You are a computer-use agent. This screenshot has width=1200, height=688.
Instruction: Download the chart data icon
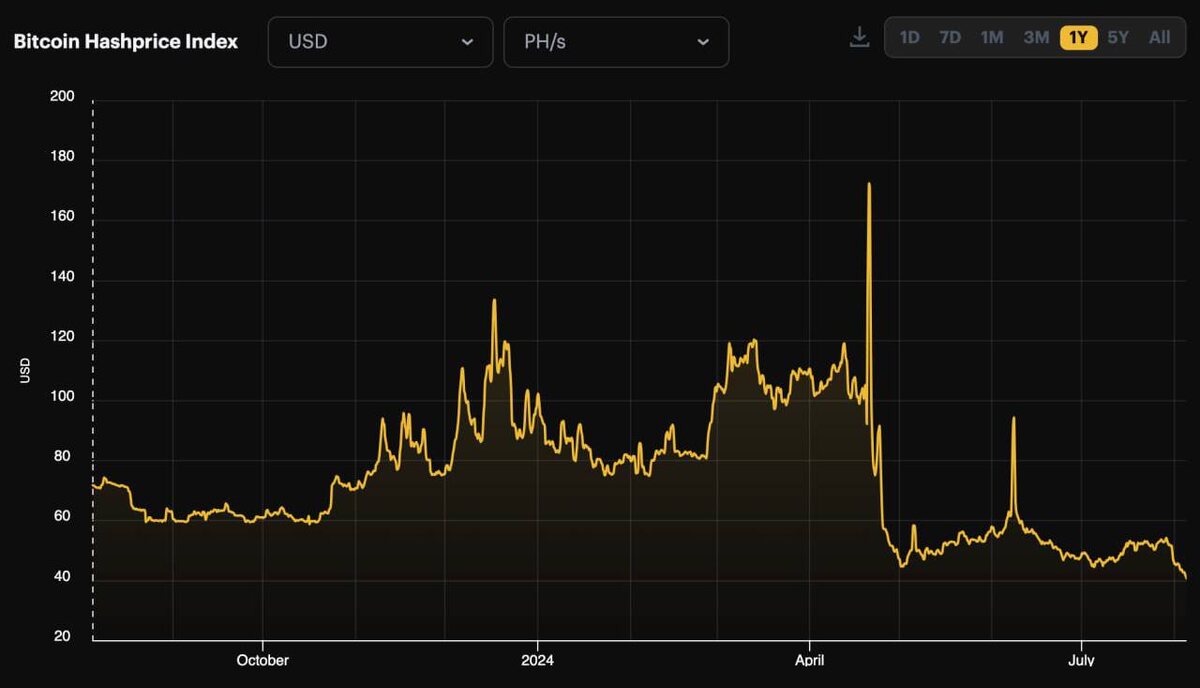(x=859, y=37)
